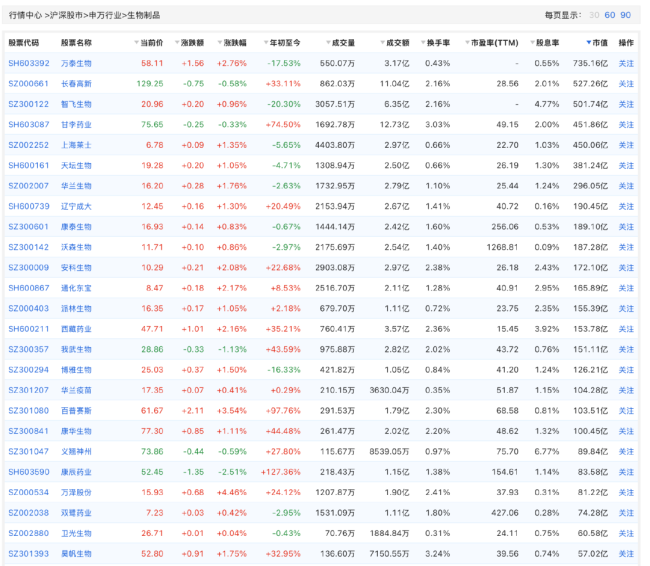
Task: Toggle 关注 for 长春高新
Action: (x=626, y=84)
